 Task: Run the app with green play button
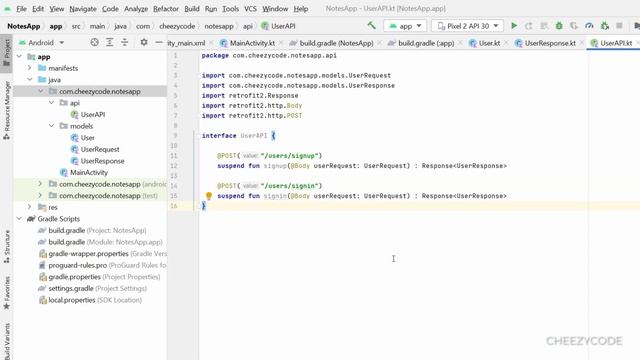514,26
